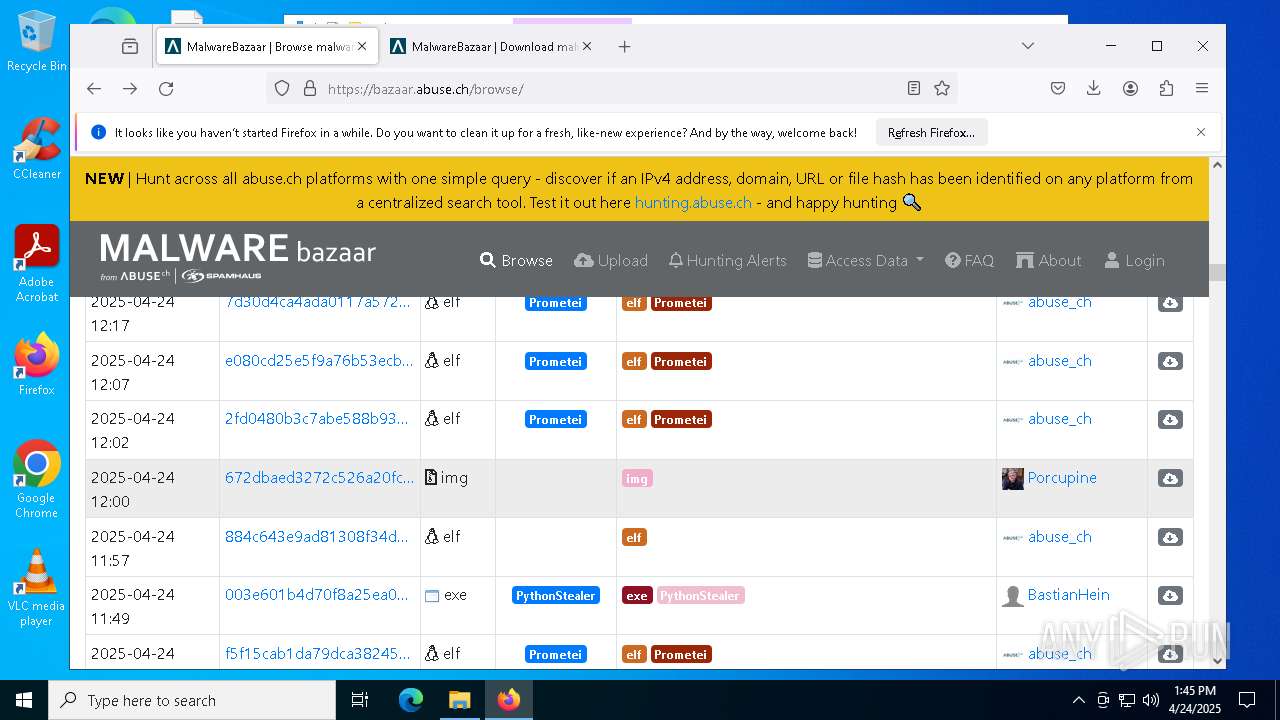Download sample from 12:07 row cloud icon
1280x720 pixels.
(1170, 361)
